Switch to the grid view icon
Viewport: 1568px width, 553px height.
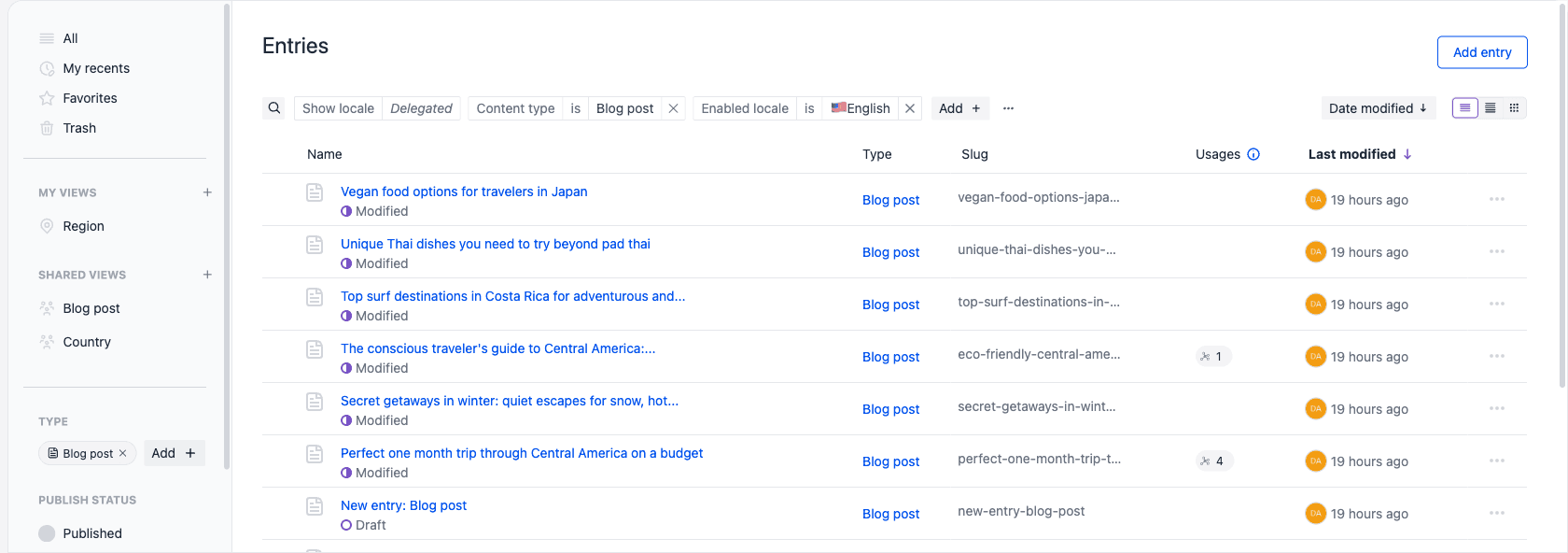pyautogui.click(x=1515, y=108)
